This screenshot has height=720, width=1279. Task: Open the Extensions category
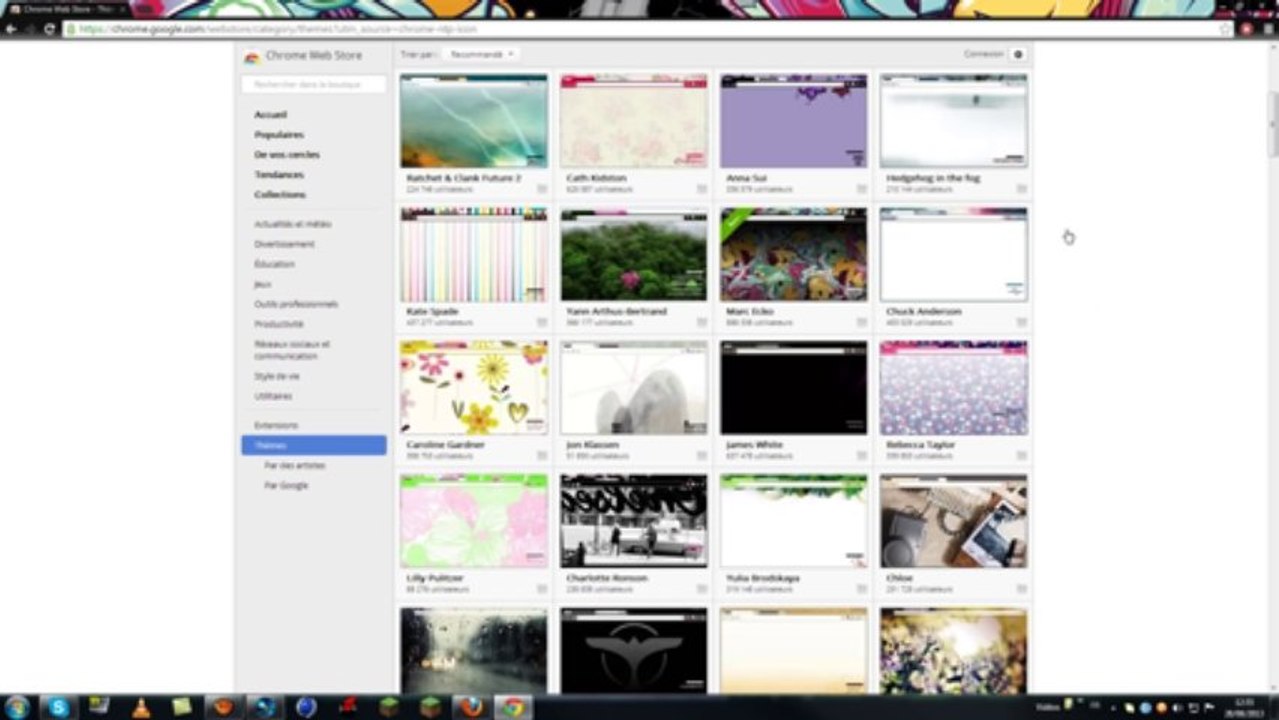point(276,425)
